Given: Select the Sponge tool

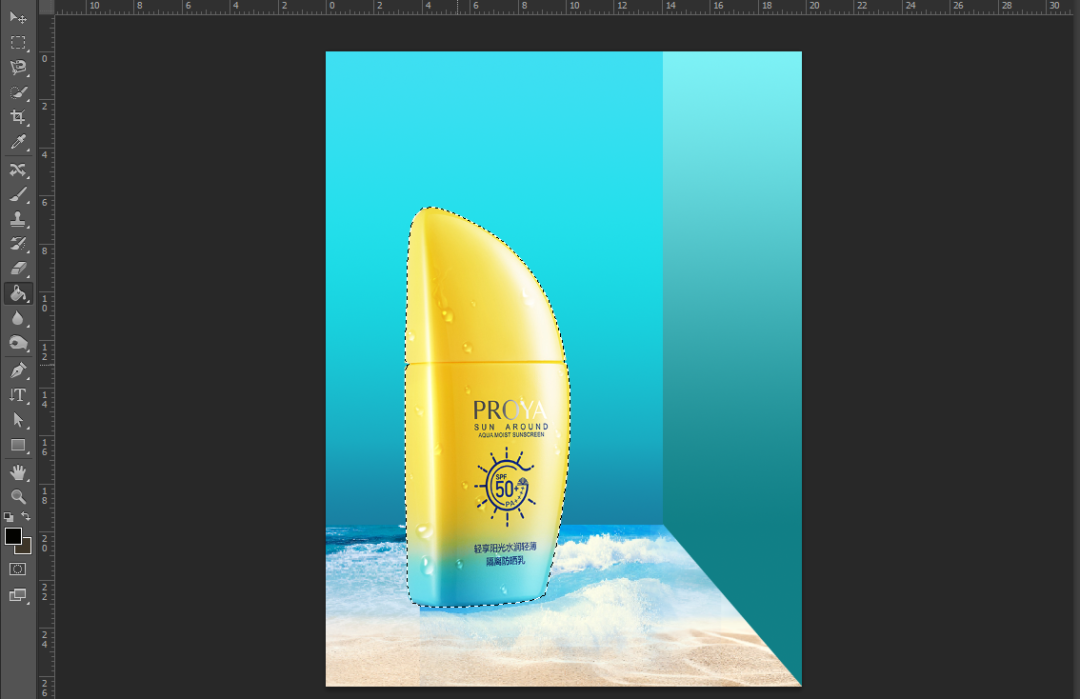Looking at the screenshot, I should [18, 343].
